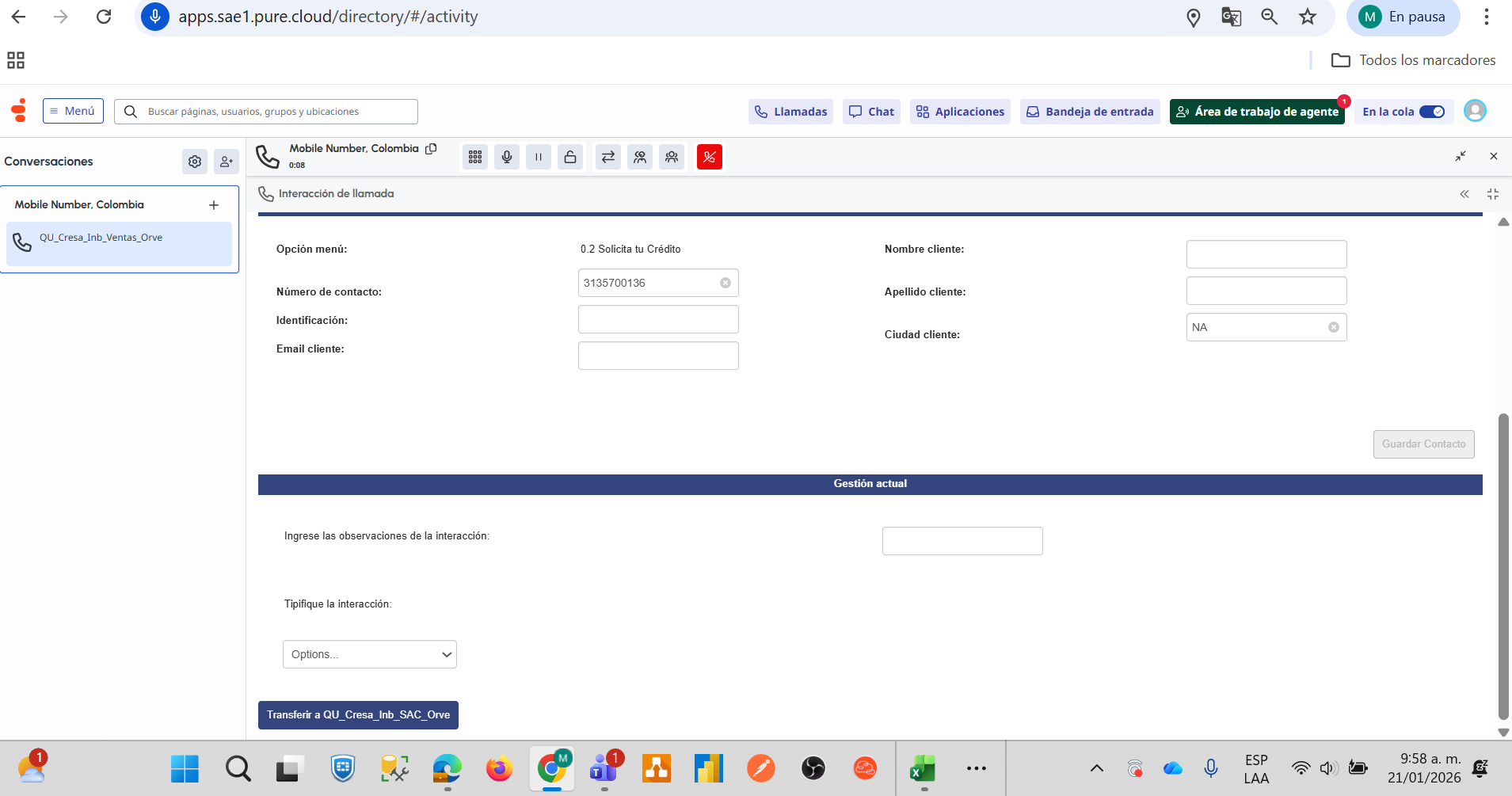Open the Windows Start menu
Image resolution: width=1512 pixels, height=796 pixels.
tap(185, 768)
